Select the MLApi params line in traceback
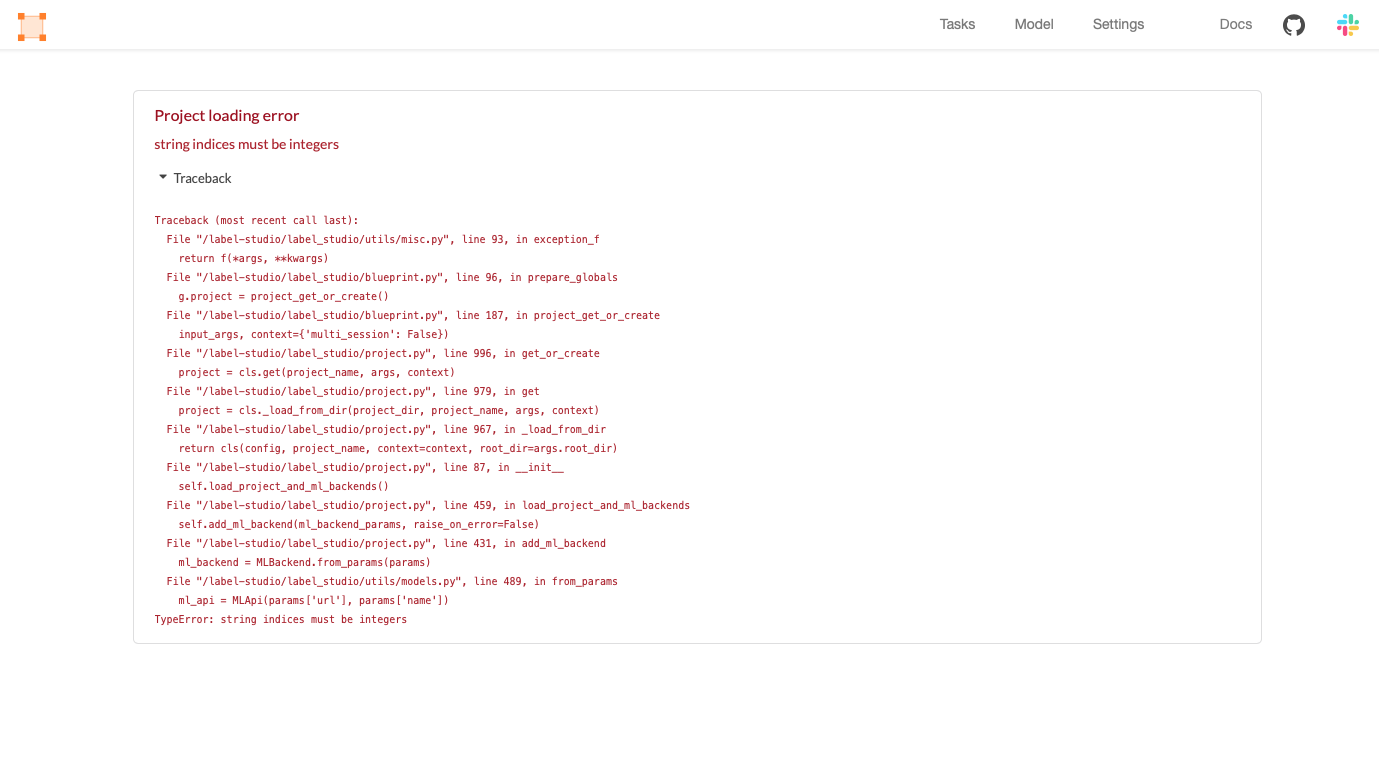 [312, 600]
